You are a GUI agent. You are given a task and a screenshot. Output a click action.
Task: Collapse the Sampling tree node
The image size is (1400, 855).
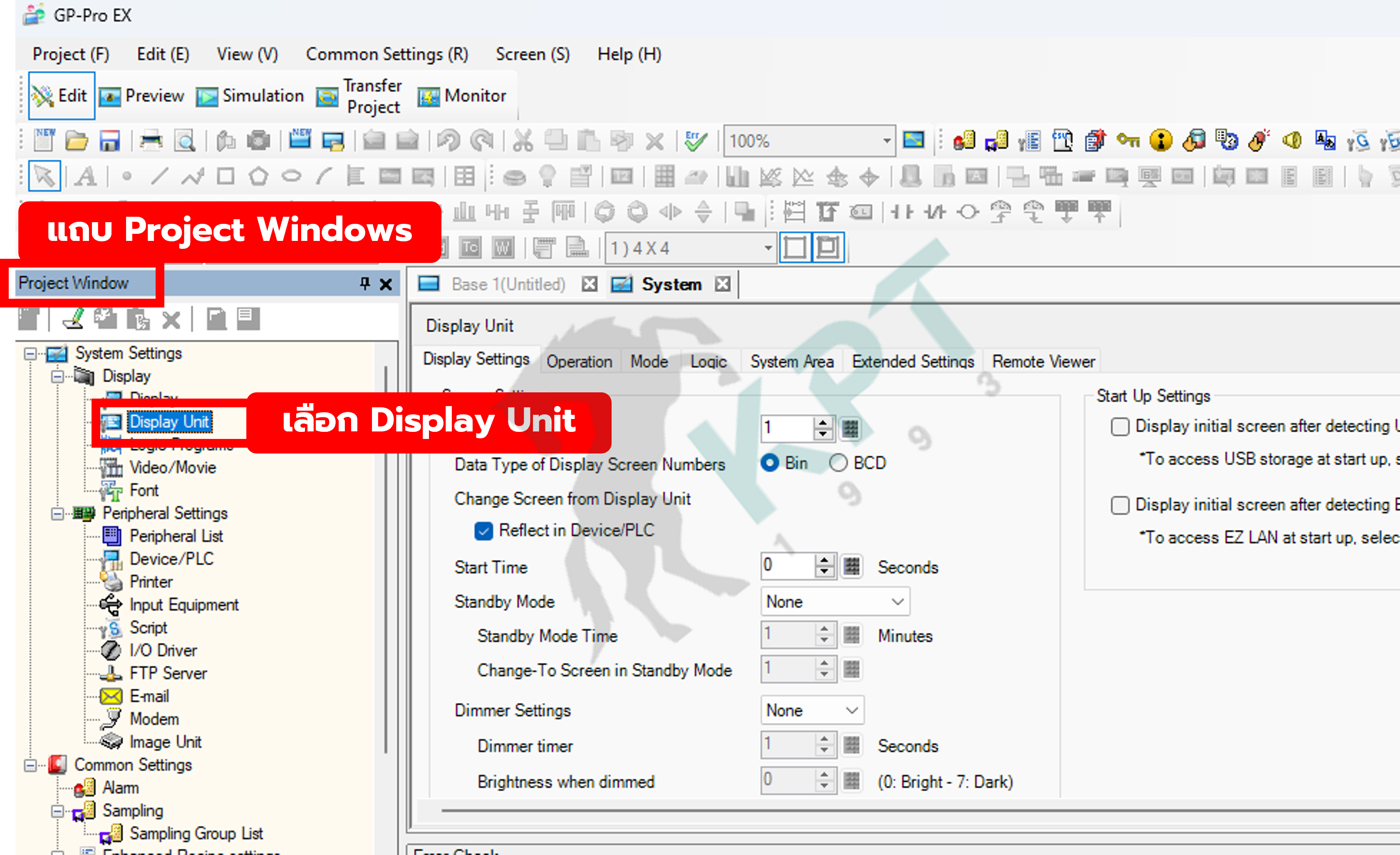pos(57,811)
